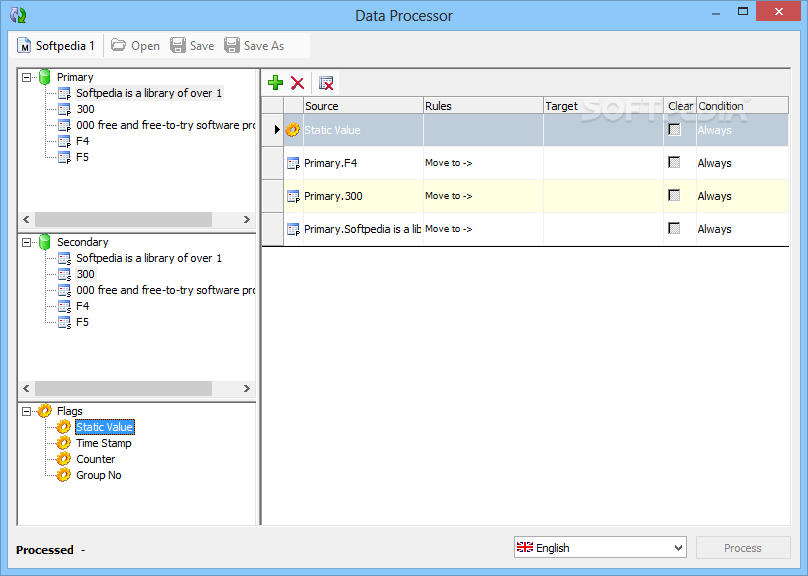Click the Process button
This screenshot has width=808, height=576.
[743, 548]
